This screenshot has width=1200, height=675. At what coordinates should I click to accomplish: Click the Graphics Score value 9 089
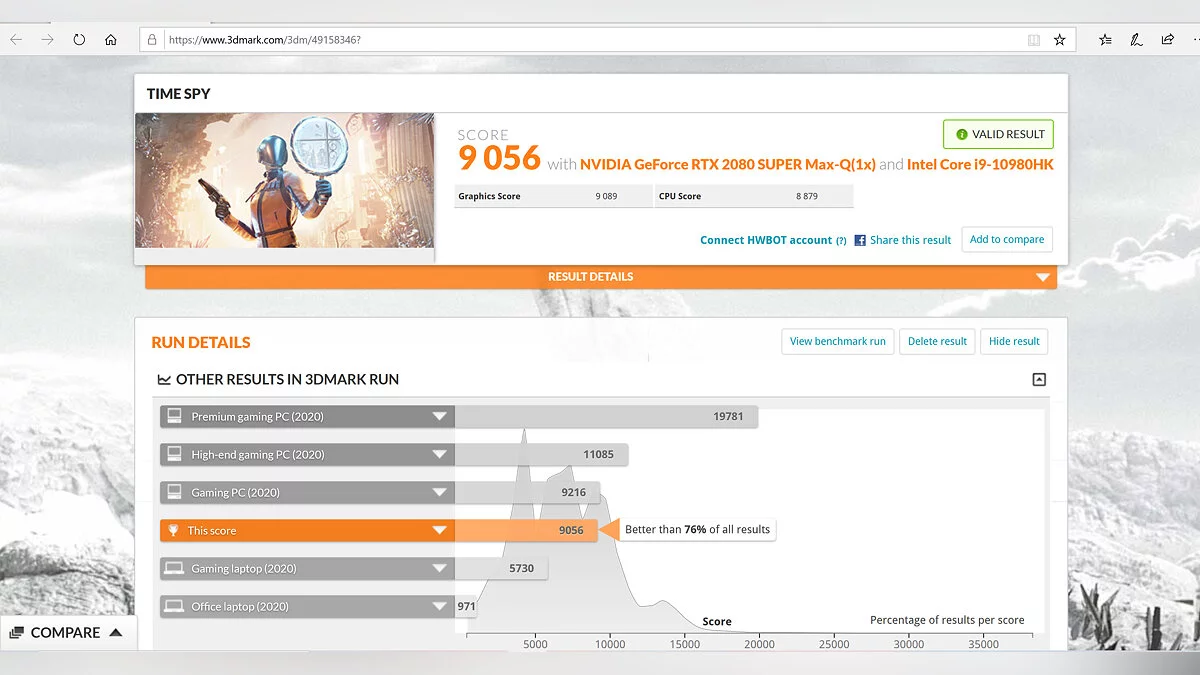pyautogui.click(x=607, y=196)
